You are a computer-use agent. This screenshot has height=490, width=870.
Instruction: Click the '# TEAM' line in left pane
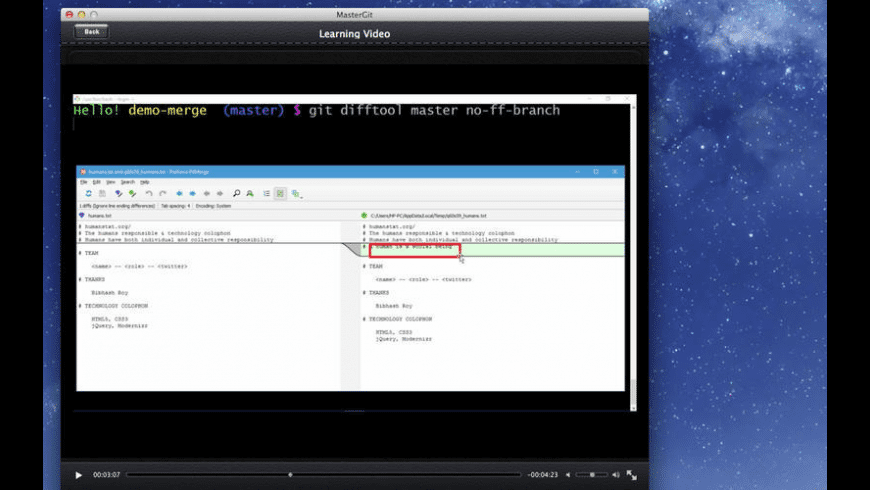89,253
